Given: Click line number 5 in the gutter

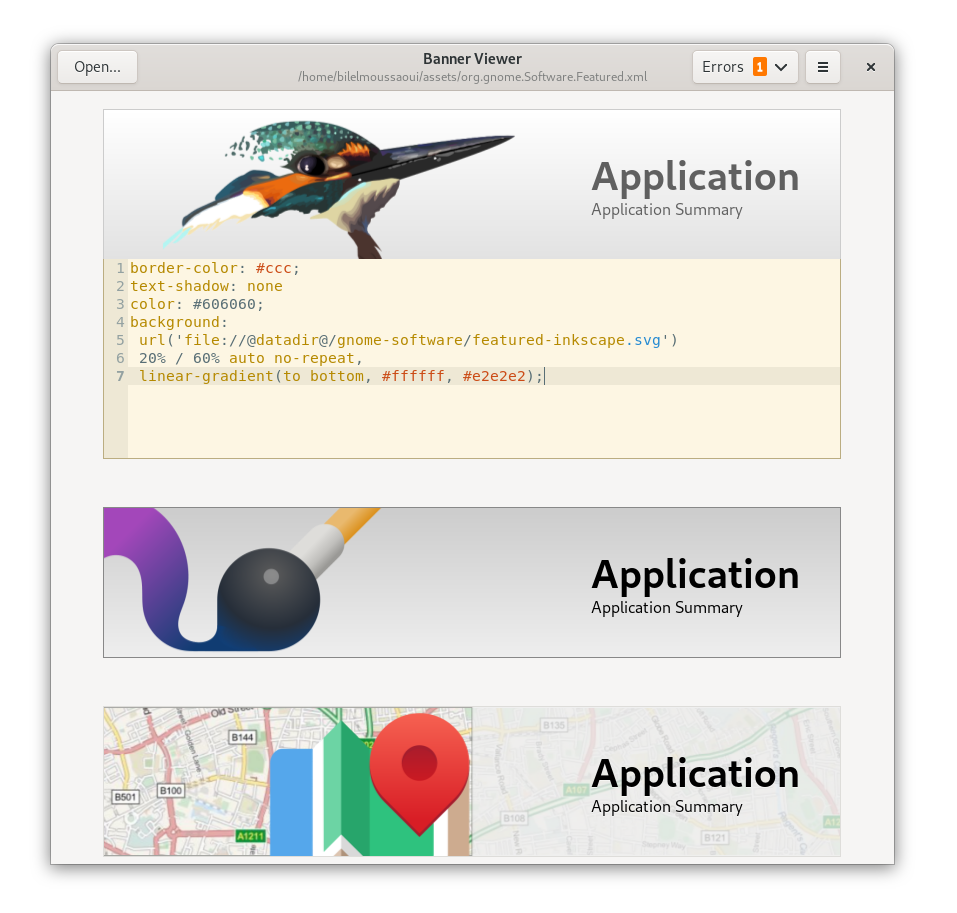Looking at the screenshot, I should [x=120, y=340].
